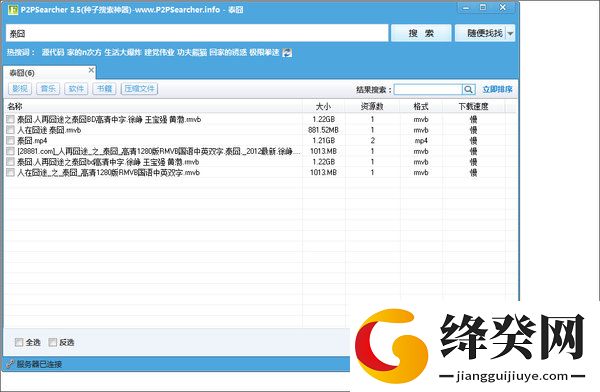This screenshot has width=600, height=392.
Task: Filter results by 书籍
Action: (x=104, y=89)
